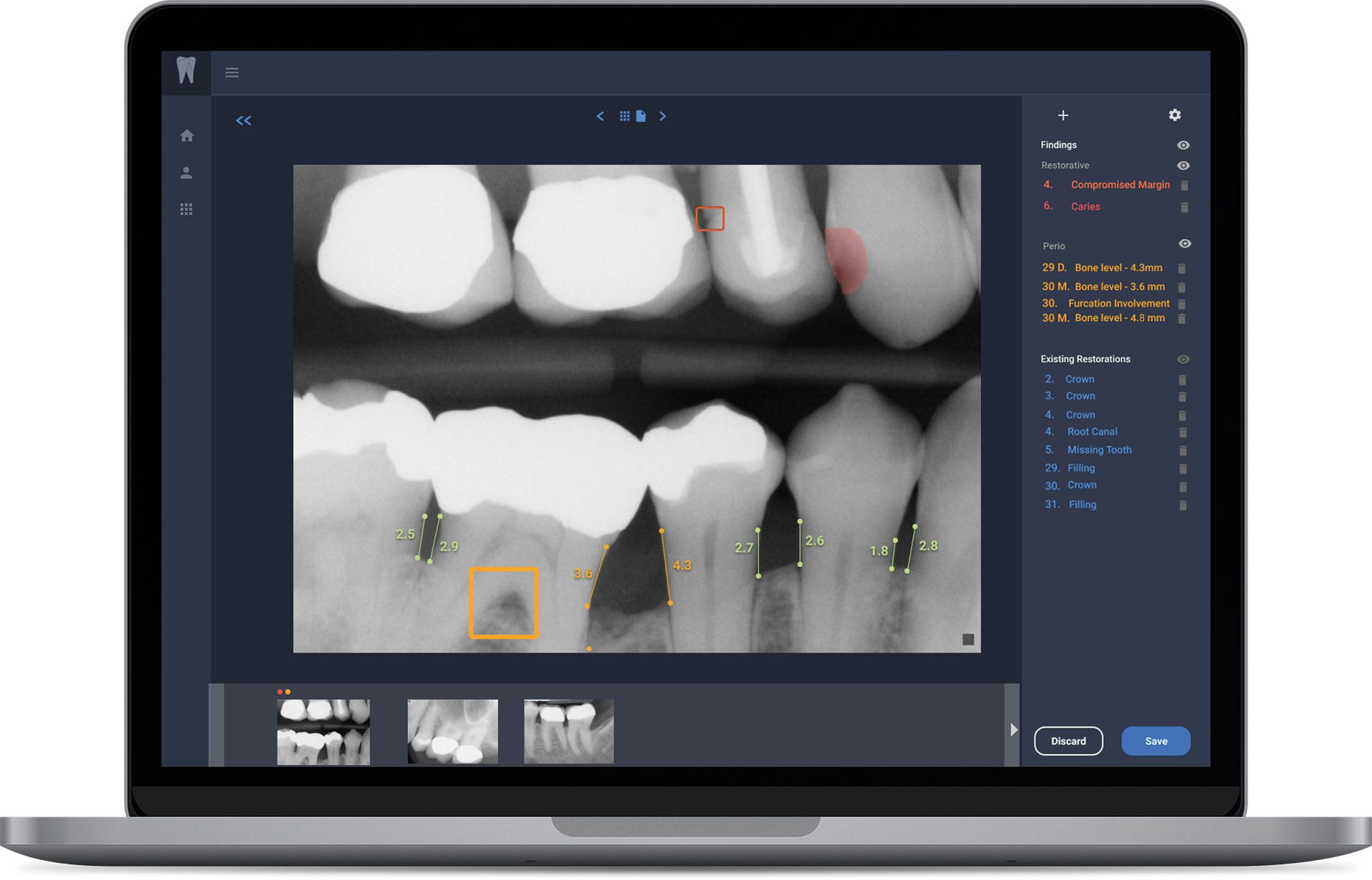The image size is (1372, 880).
Task: Expand the thumbnail strip using the right arrow
Action: (1013, 730)
